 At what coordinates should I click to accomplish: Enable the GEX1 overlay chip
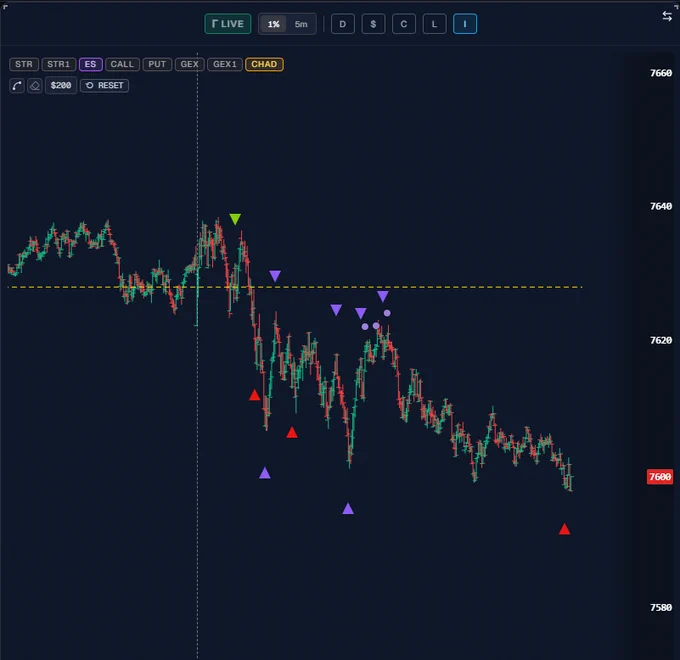click(225, 64)
